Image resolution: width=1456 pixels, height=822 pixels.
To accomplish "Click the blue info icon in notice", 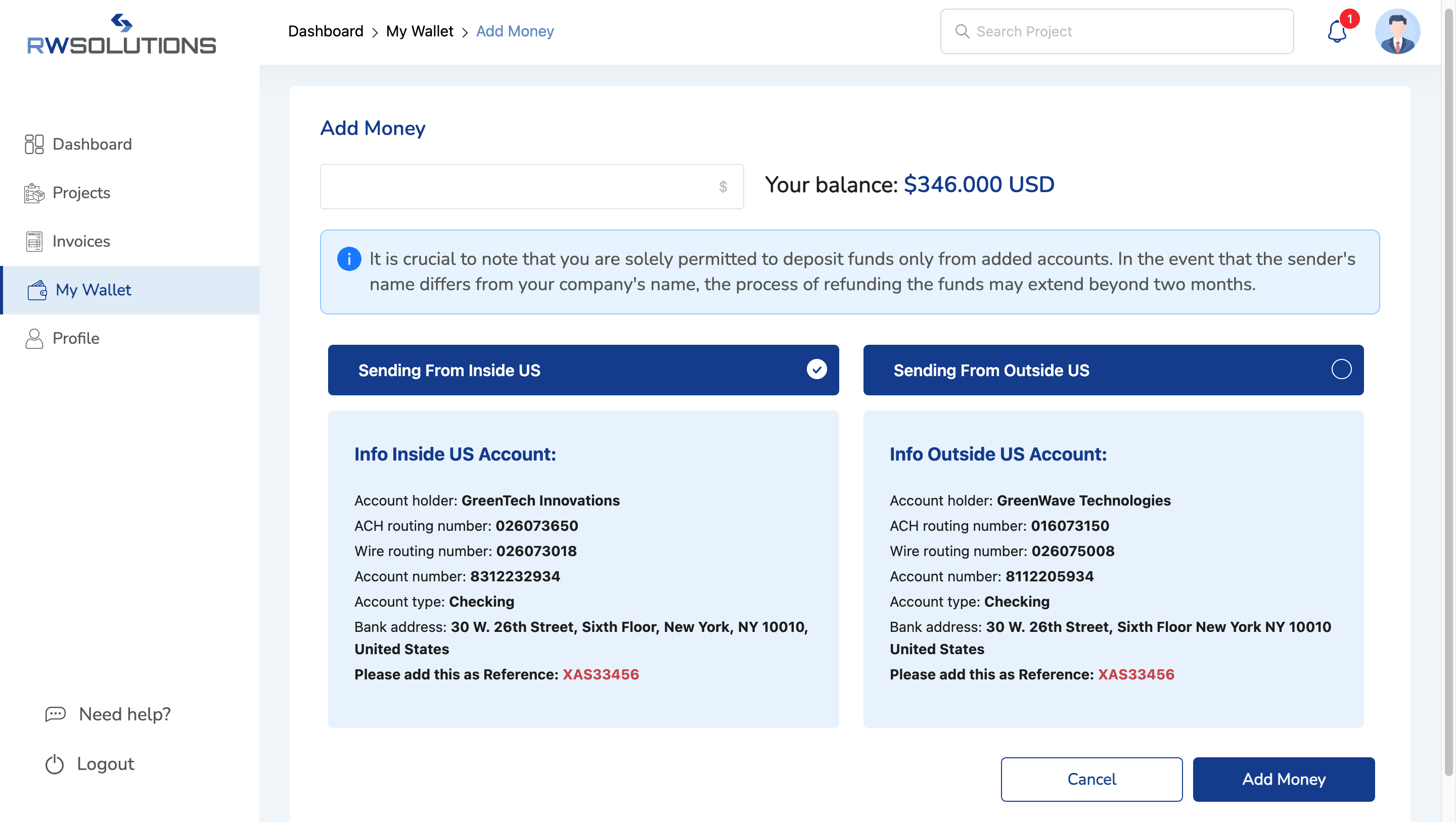I will [x=349, y=259].
